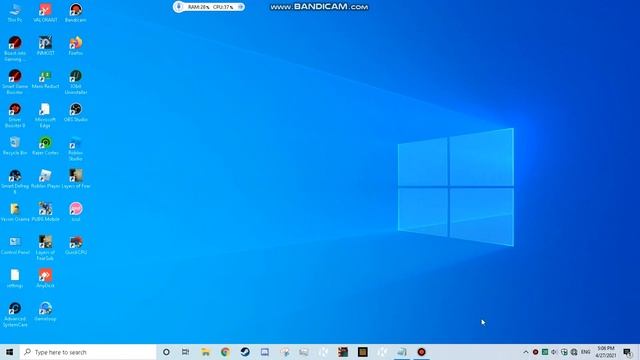Open the volume control in system tray
This screenshot has width=640, height=360.
[x=554, y=352]
